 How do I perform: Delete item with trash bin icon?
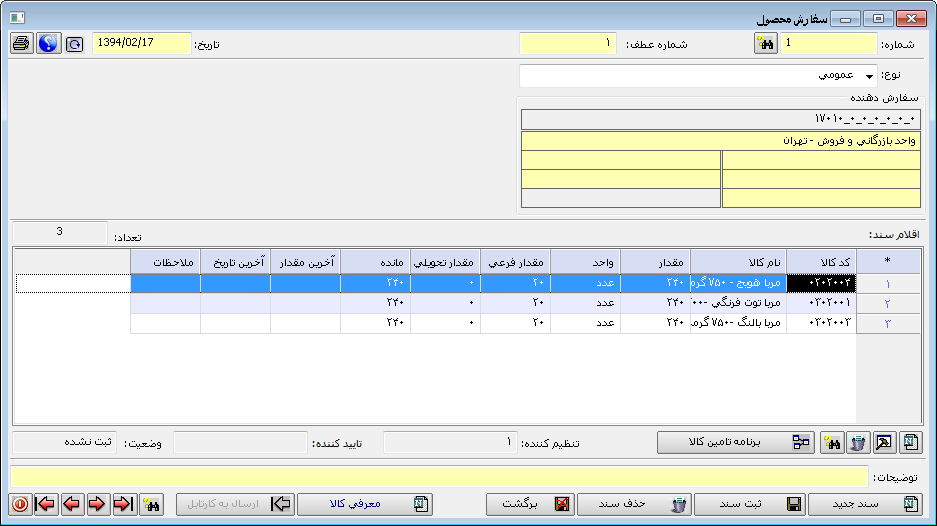(x=858, y=442)
